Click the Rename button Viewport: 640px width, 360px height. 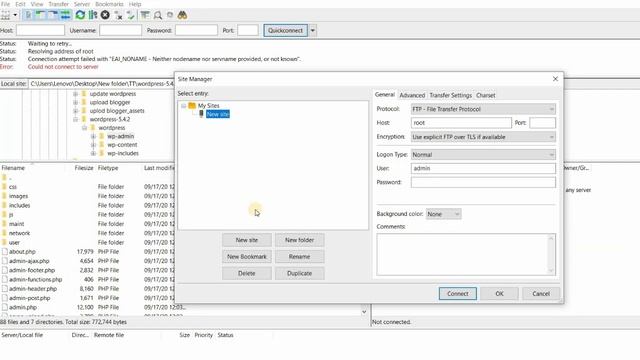(299, 257)
